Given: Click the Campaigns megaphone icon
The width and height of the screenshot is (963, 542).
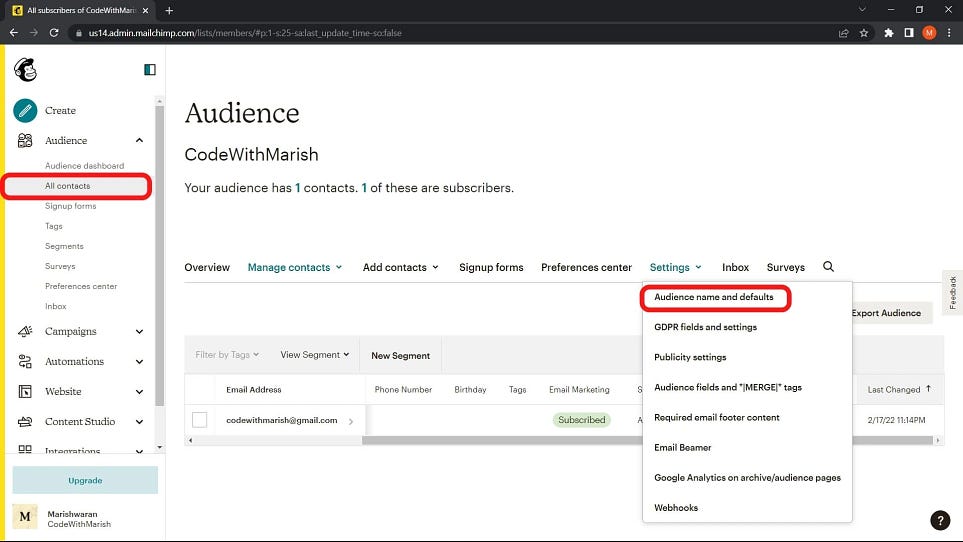Looking at the screenshot, I should (x=25, y=331).
